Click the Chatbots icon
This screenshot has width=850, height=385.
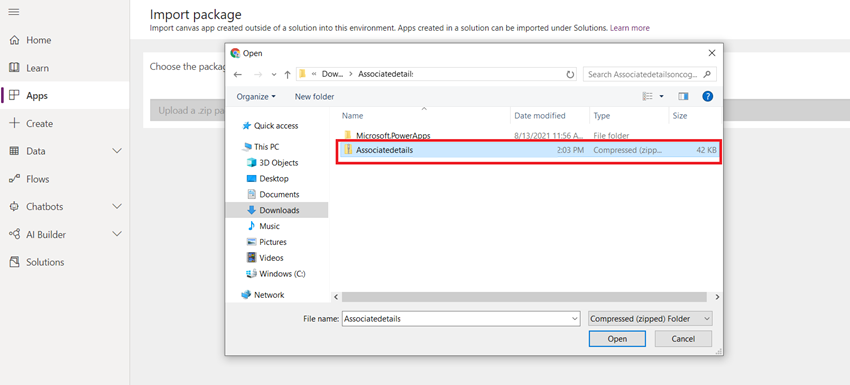[15, 207]
